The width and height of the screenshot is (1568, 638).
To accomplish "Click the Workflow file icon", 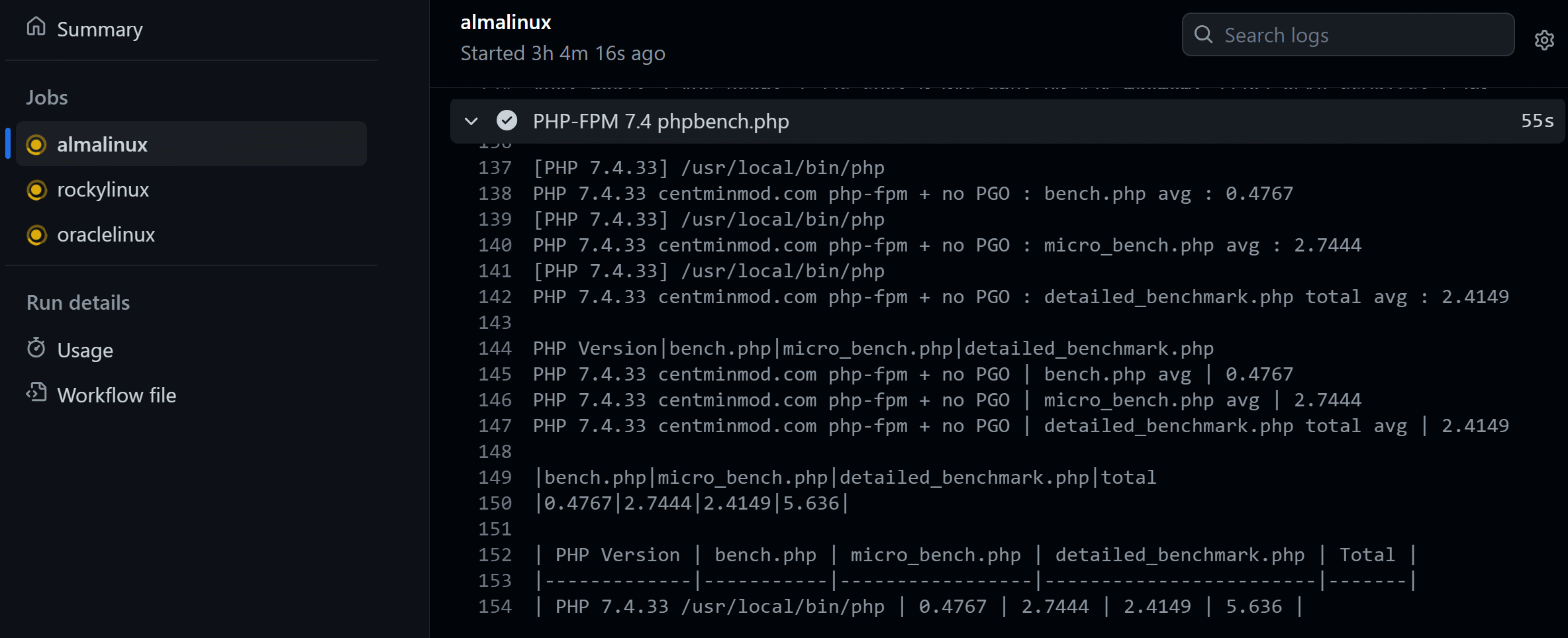I will pyautogui.click(x=36, y=393).
